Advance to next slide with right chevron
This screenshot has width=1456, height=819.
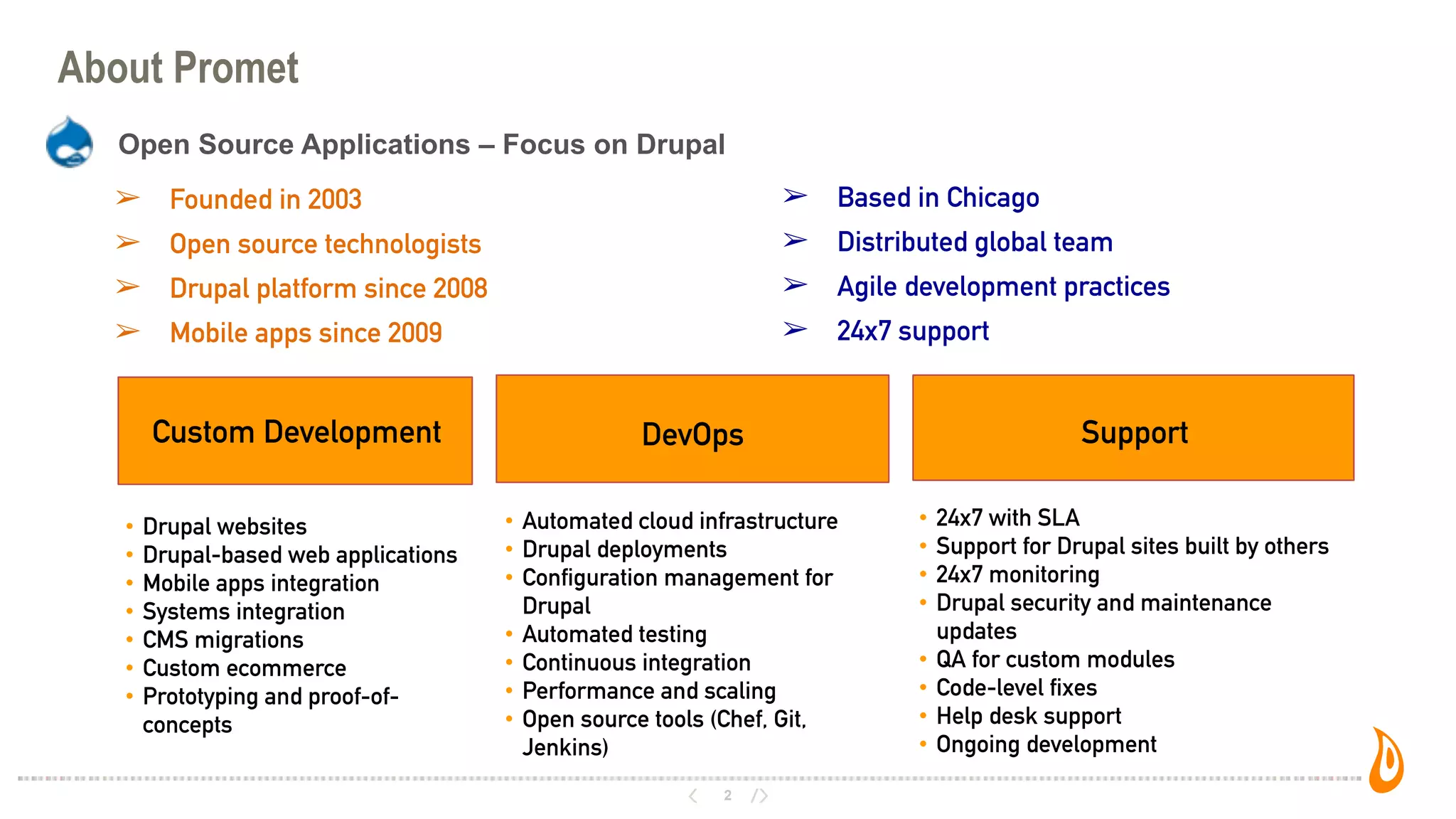(761, 796)
